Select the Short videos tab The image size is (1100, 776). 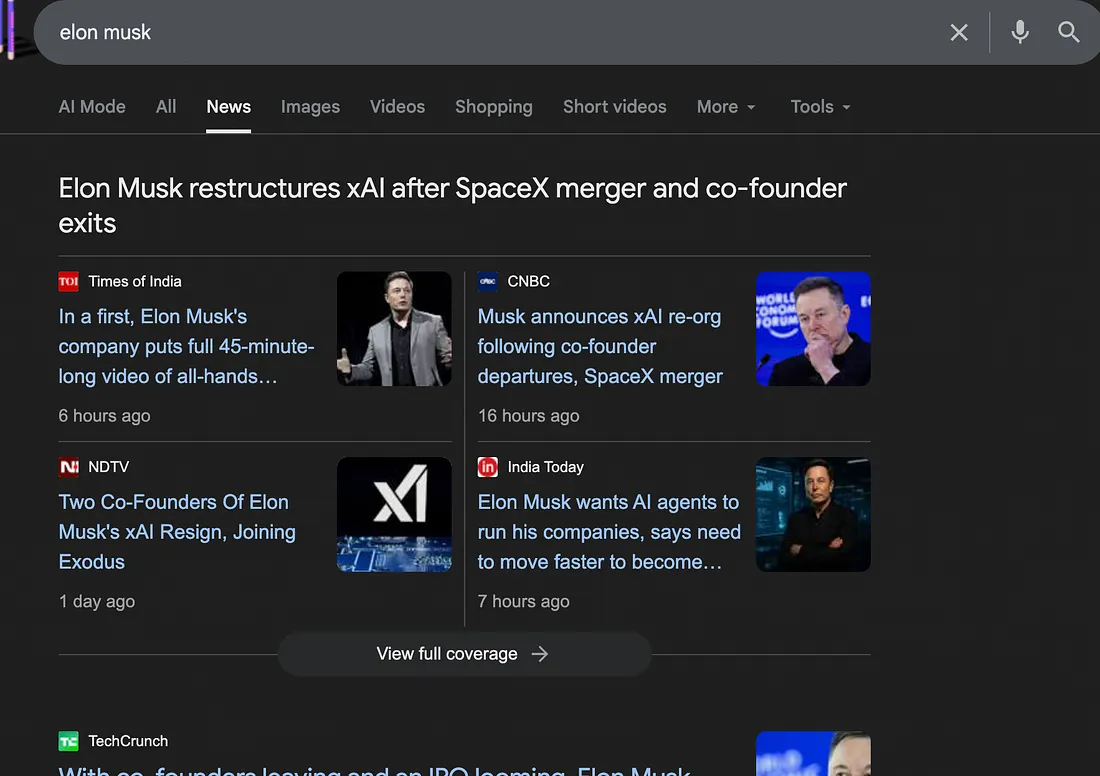(x=614, y=107)
